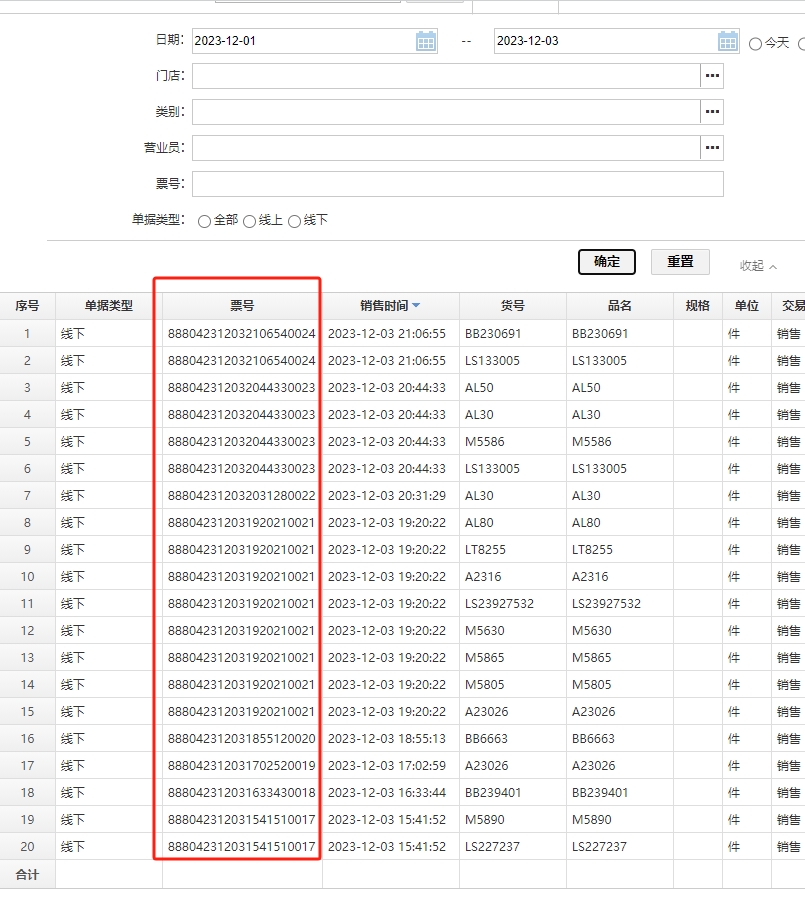Select row 19 item code M5890
805x897 pixels.
point(485,819)
